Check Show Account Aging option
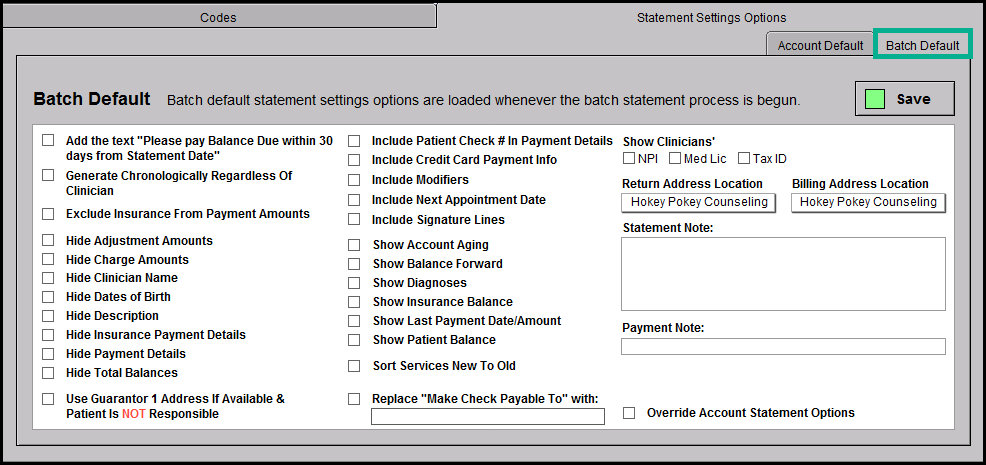 coord(354,245)
